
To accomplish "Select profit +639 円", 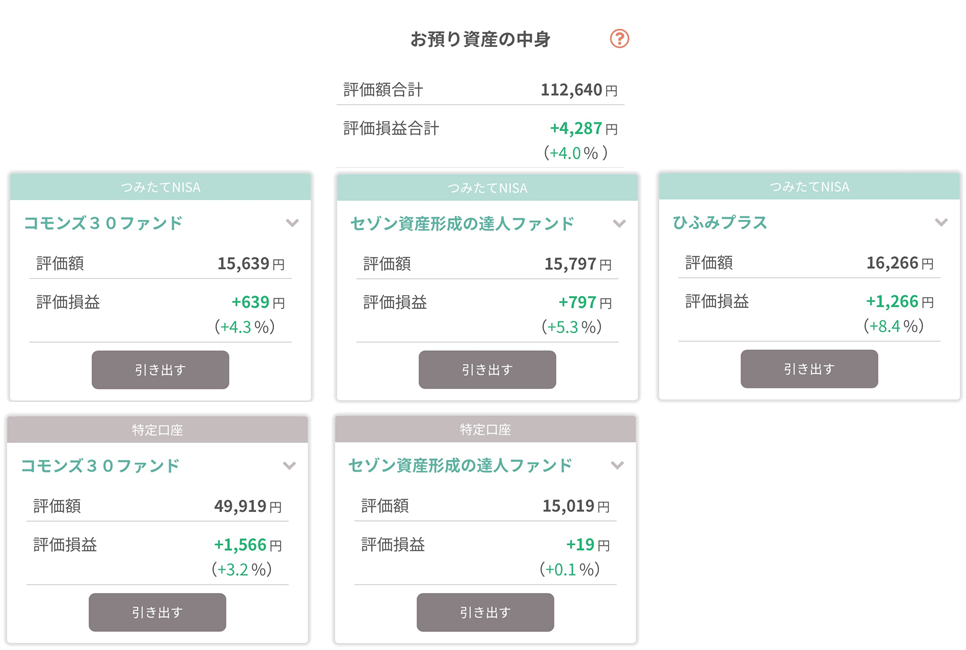I will coord(258,302).
